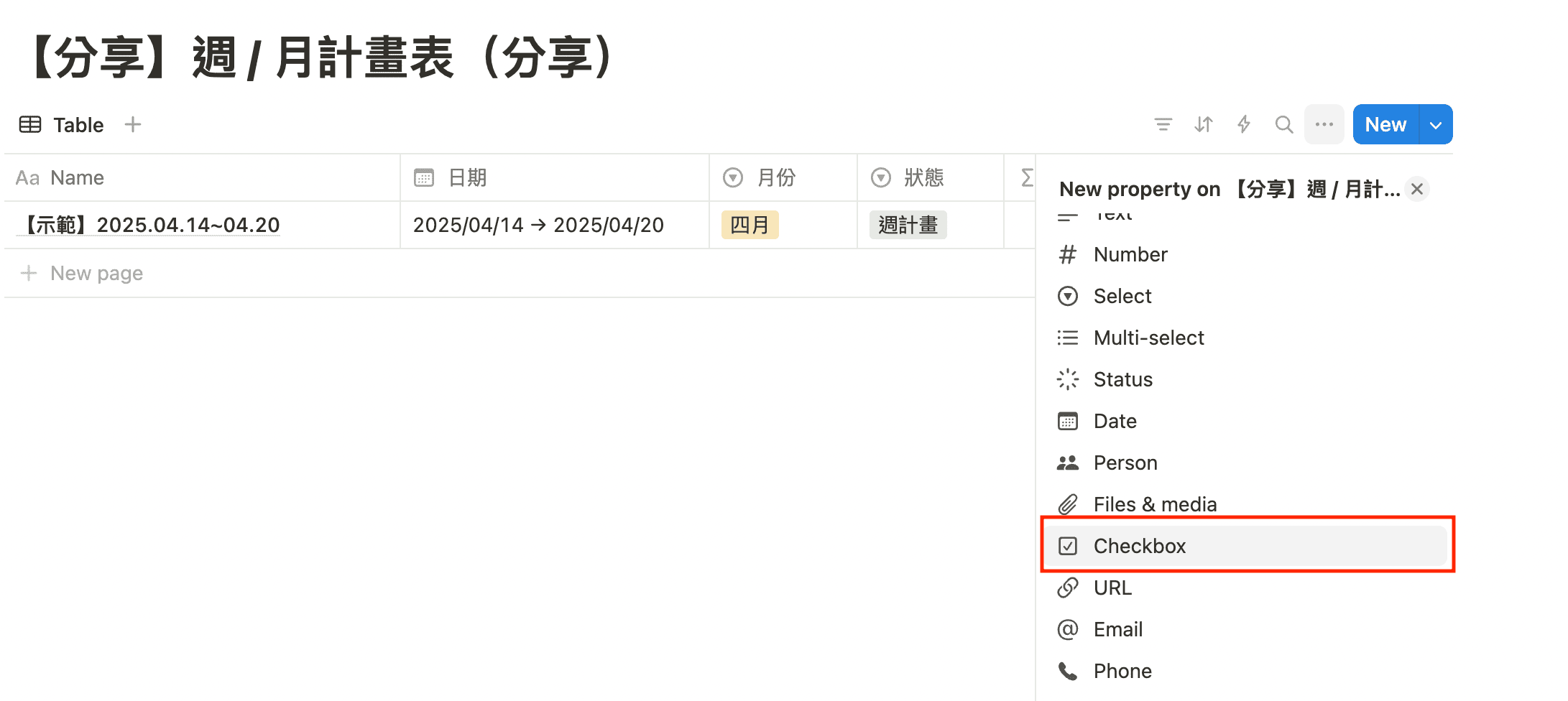This screenshot has width=1568, height=701.
Task: Click the blue New button
Action: tap(1385, 125)
